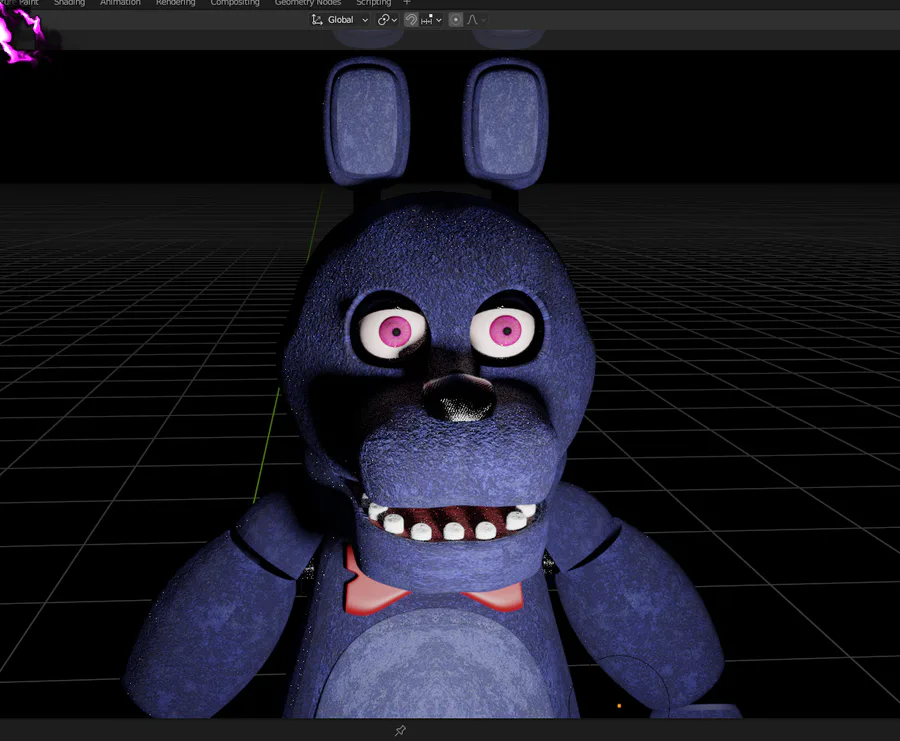Switch to the Shading workspace tab

(x=69, y=3)
